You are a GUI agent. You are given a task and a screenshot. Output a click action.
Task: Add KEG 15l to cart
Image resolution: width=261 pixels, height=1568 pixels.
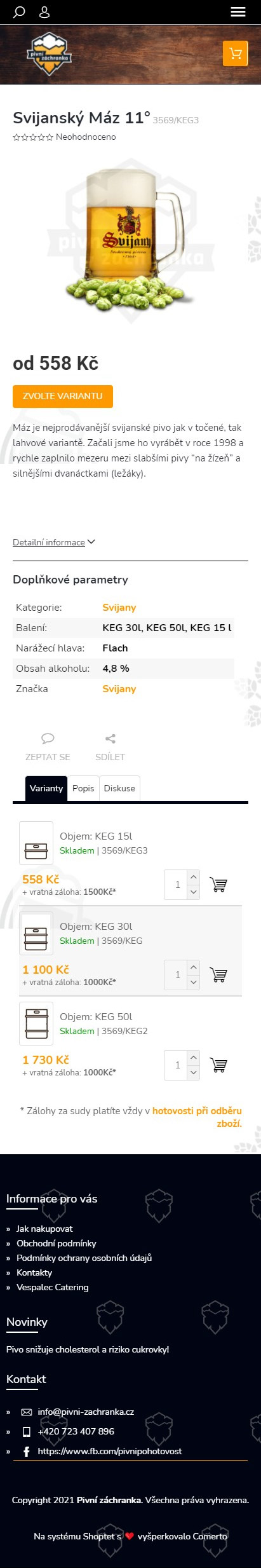tap(218, 885)
